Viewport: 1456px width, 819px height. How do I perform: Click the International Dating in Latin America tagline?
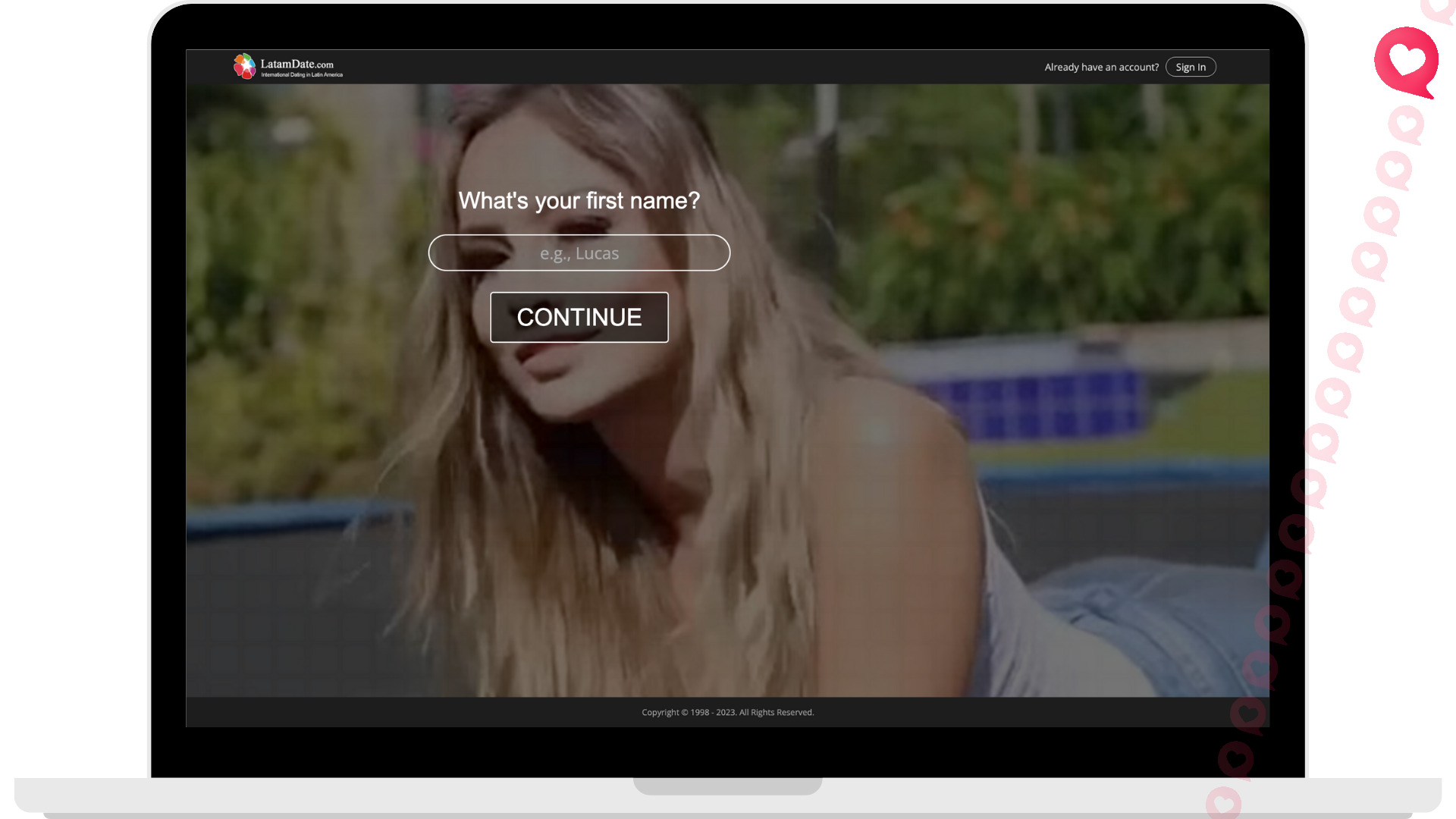click(302, 75)
